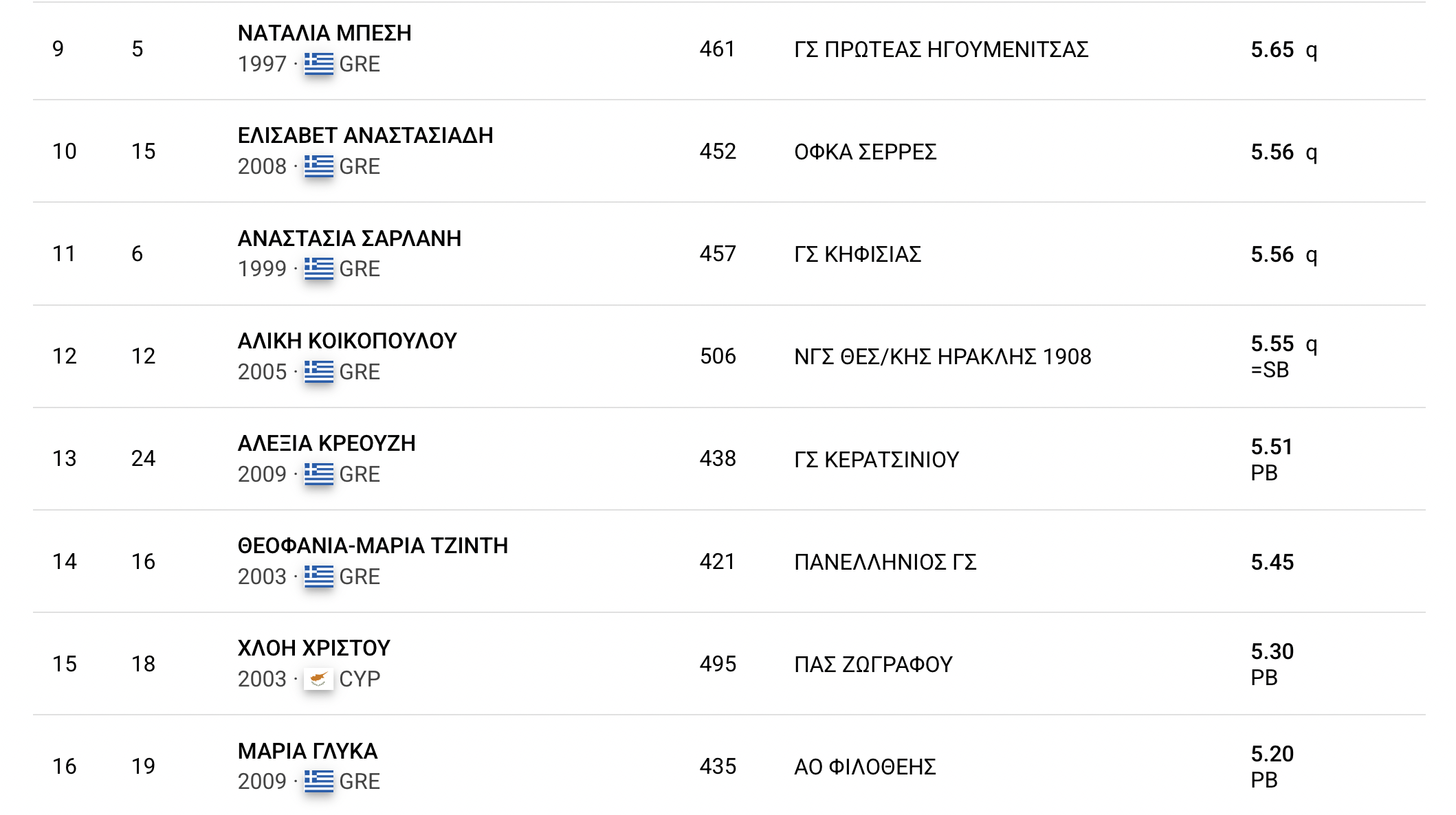
Task: Click the Greek flag beside ΜΑΡΙΑ ΓΛΥΚΑ
Action: pyautogui.click(x=318, y=781)
